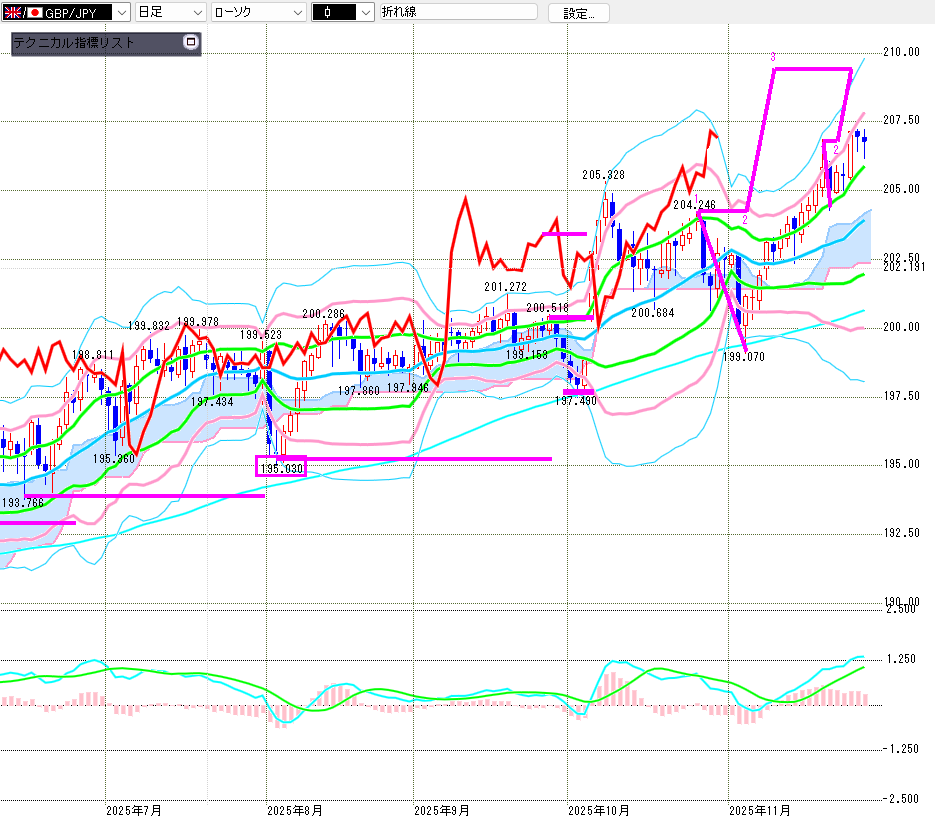Click the 197.490 low price label
Screen dimensions: 935x817
pos(575,400)
